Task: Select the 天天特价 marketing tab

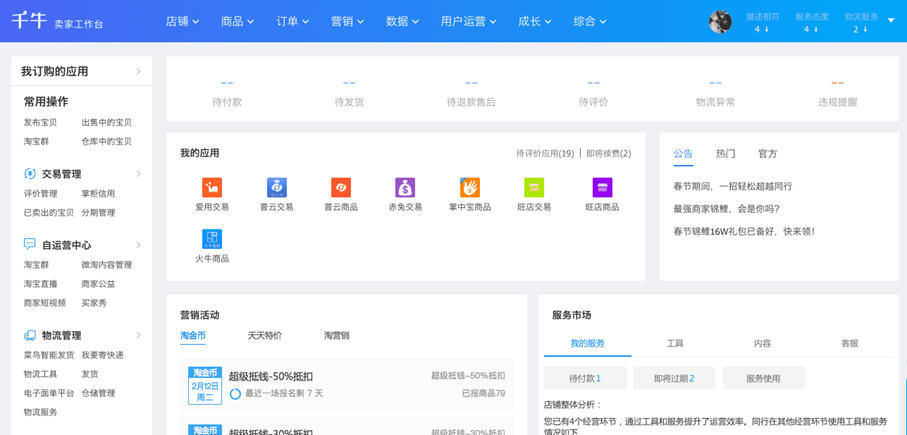Action: (x=265, y=336)
